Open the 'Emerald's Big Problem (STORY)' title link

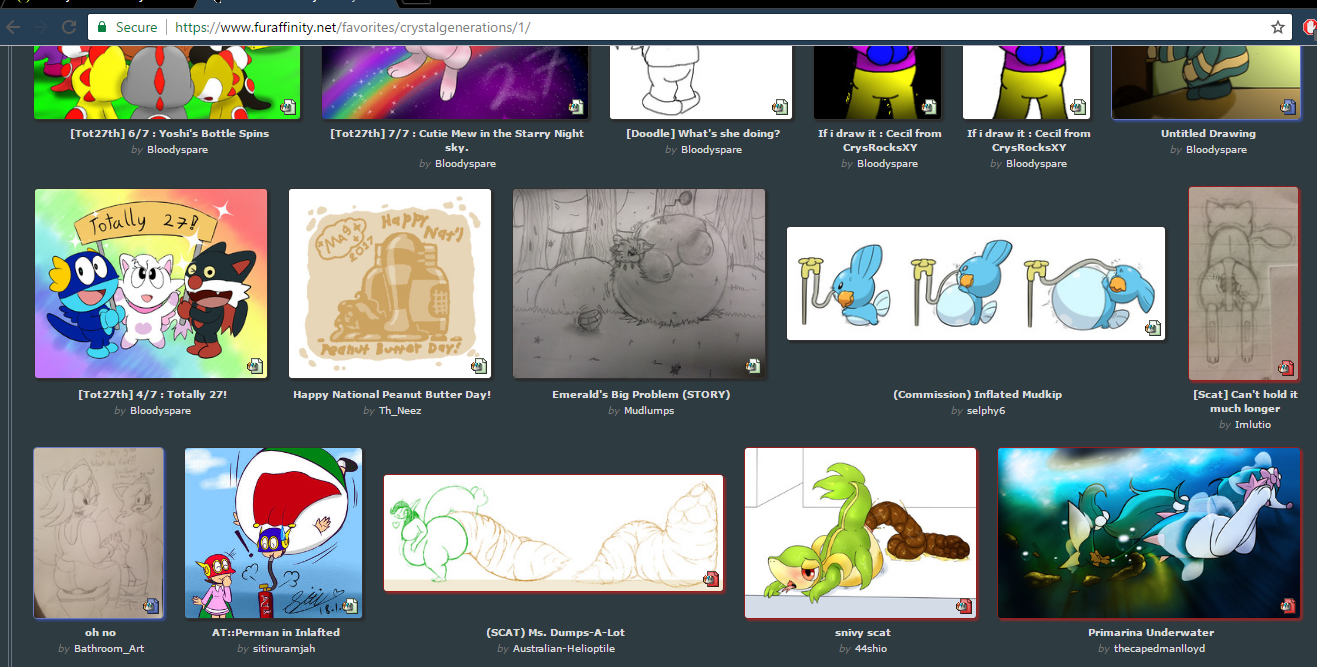641,394
